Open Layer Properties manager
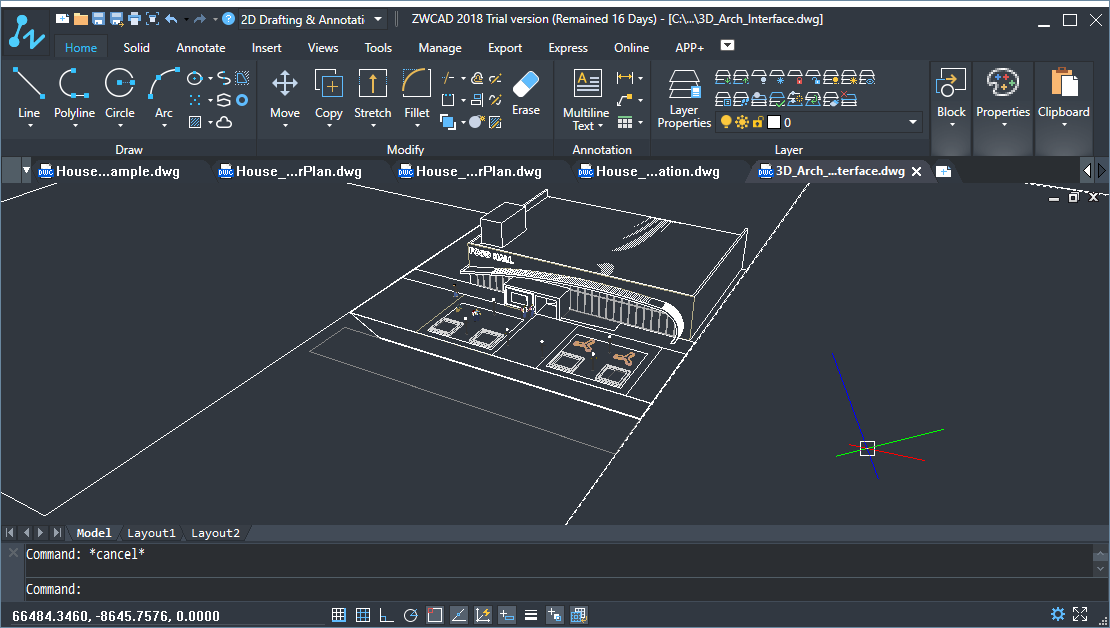Screen dimensions: 1110x628 (x=684, y=99)
